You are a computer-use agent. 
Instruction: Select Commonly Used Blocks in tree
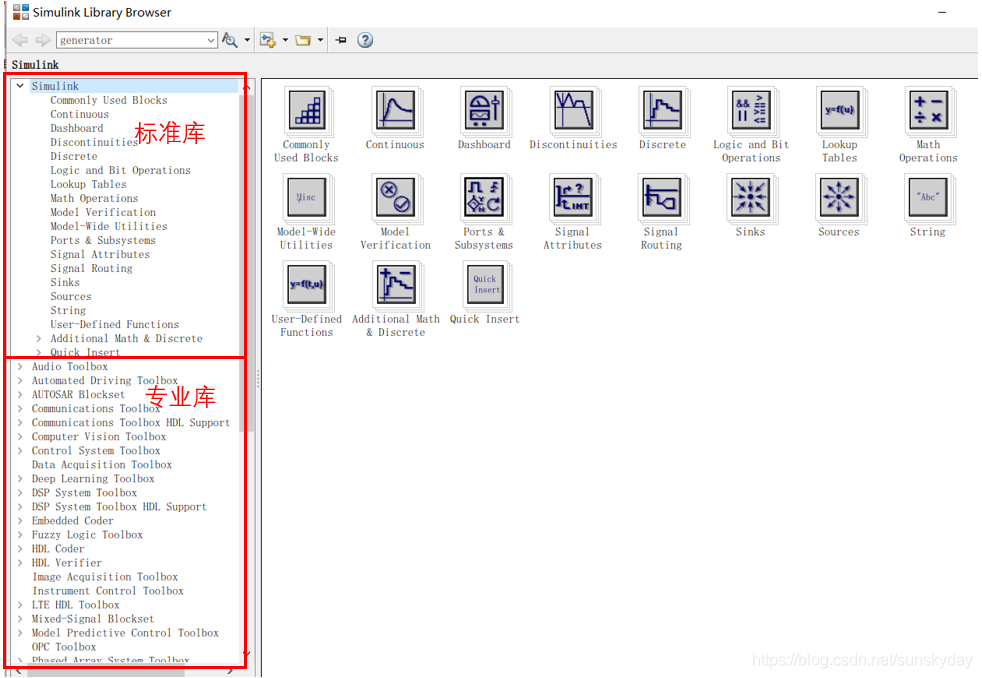[x=109, y=100]
